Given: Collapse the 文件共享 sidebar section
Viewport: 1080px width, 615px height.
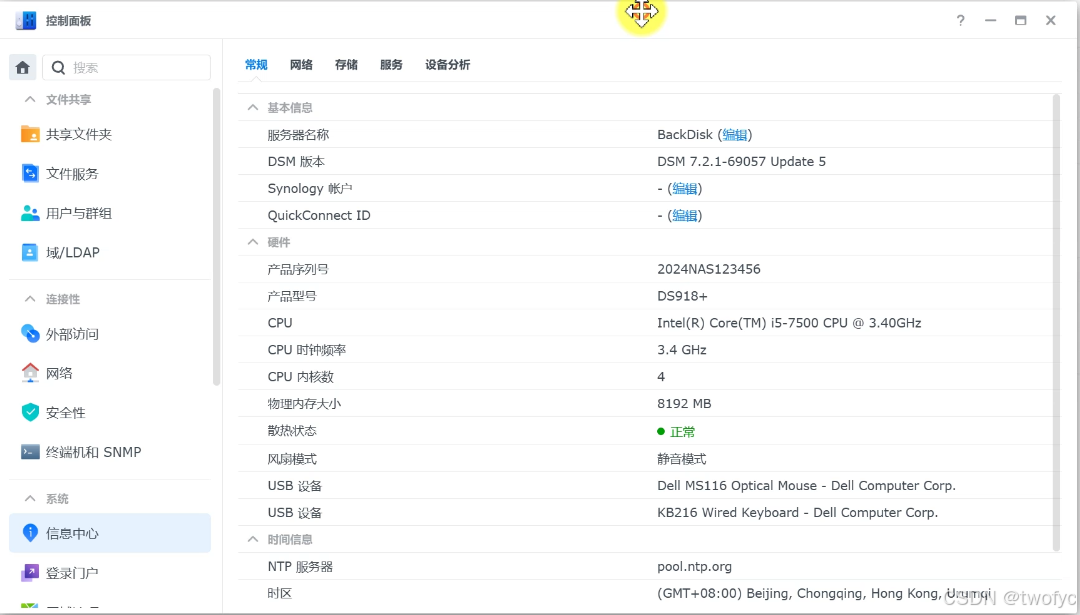Looking at the screenshot, I should 30,99.
